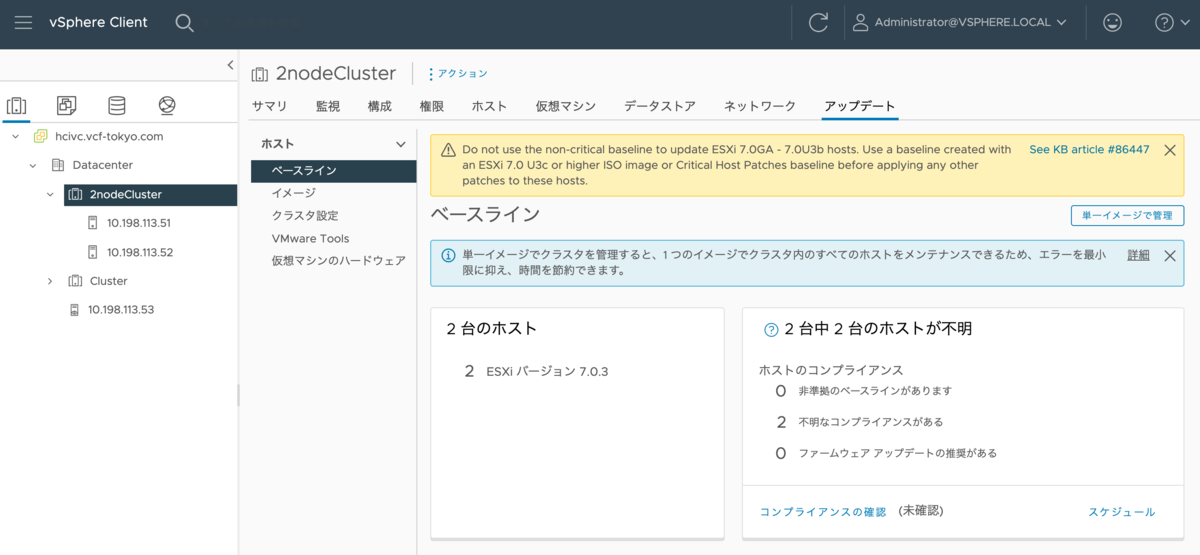1200x555 pixels.
Task: Open the 構成 tab
Action: (380, 106)
